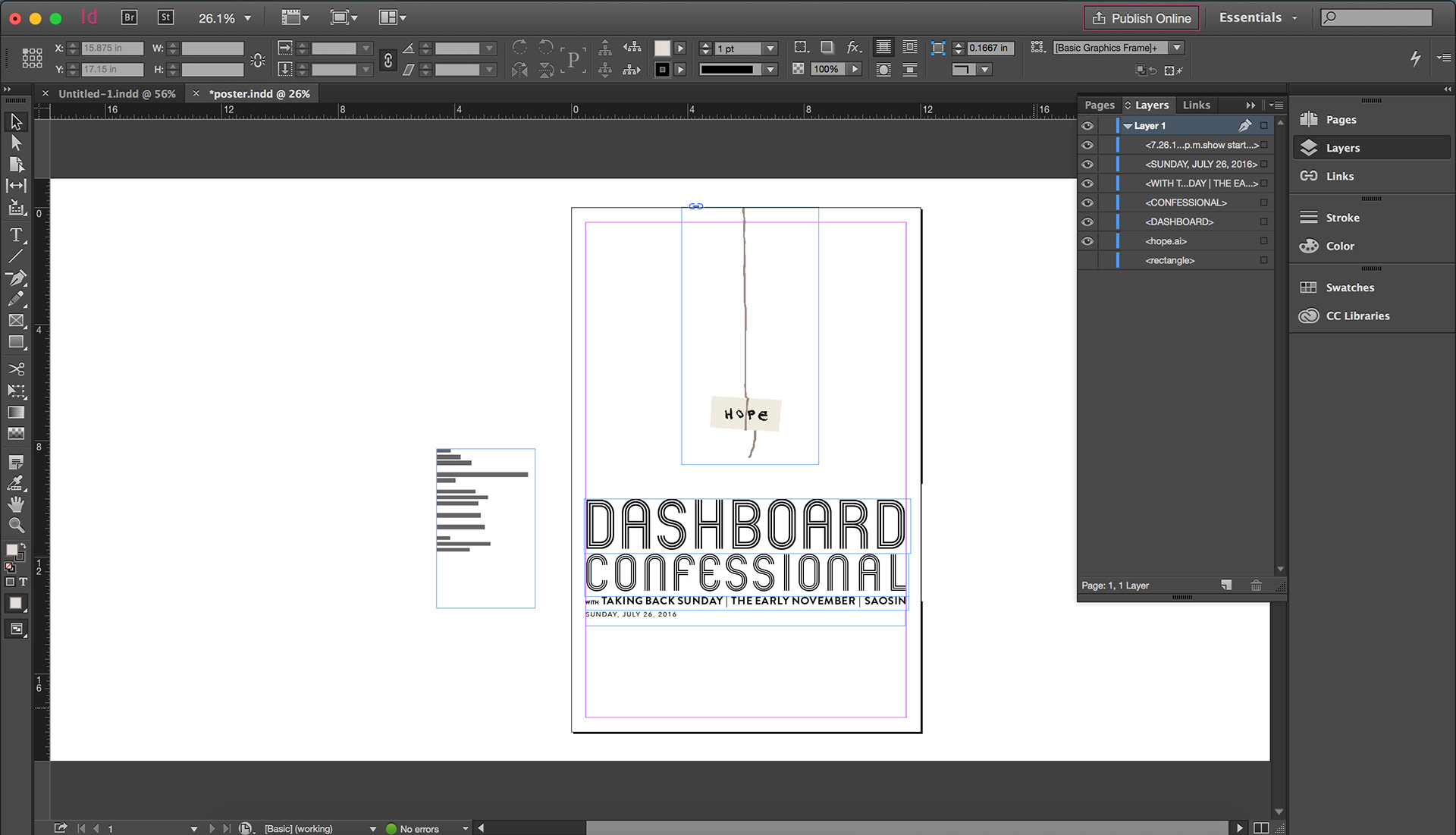
Task: Click the fx effects icon
Action: pyautogui.click(x=854, y=48)
